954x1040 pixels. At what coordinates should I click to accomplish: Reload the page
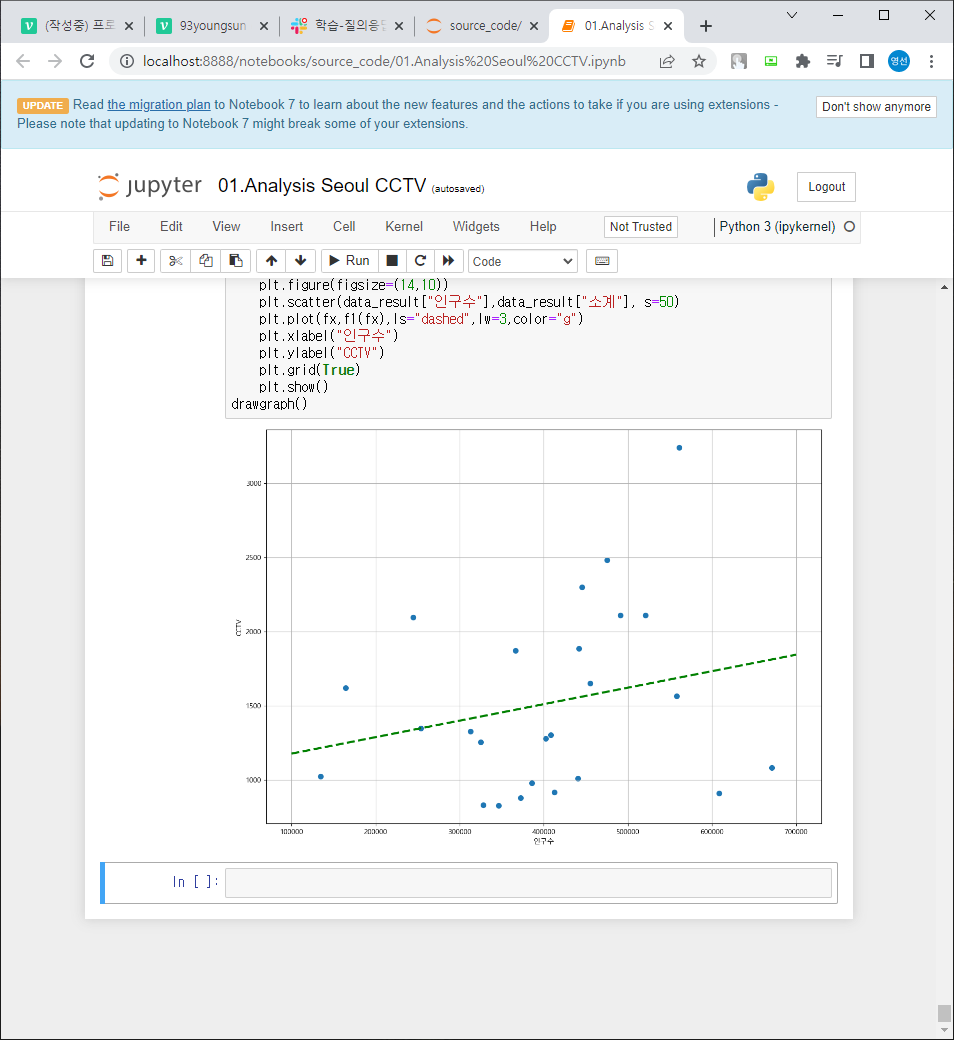pos(87,62)
